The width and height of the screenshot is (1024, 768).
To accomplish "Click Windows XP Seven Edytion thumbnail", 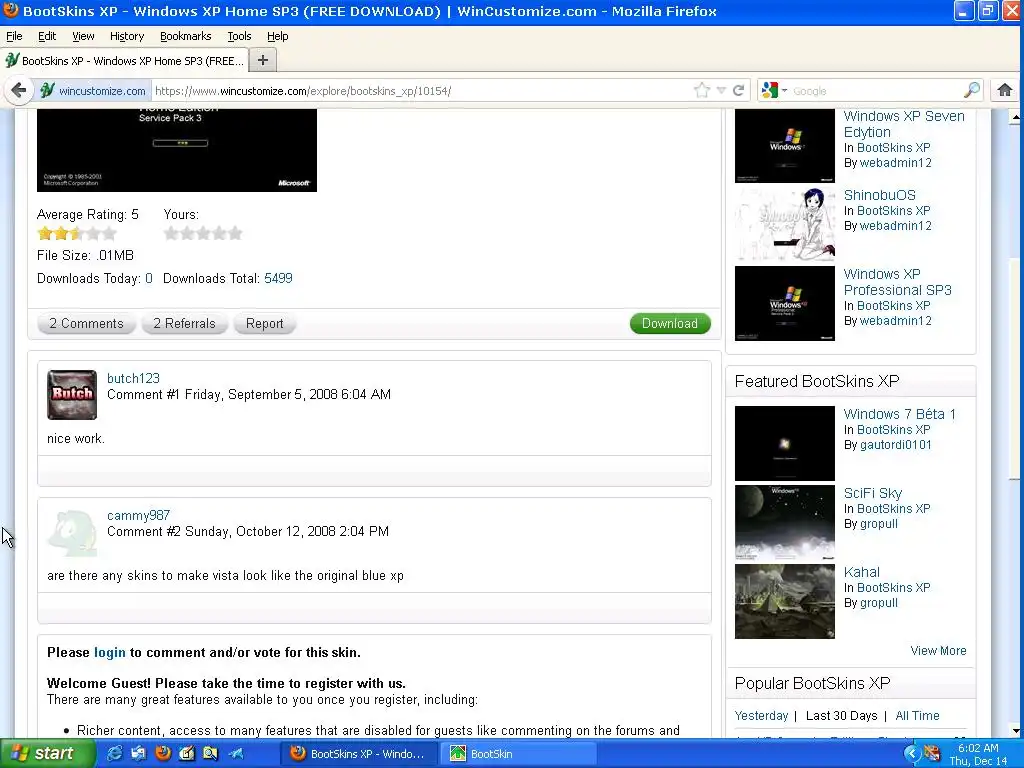I will pyautogui.click(x=784, y=146).
